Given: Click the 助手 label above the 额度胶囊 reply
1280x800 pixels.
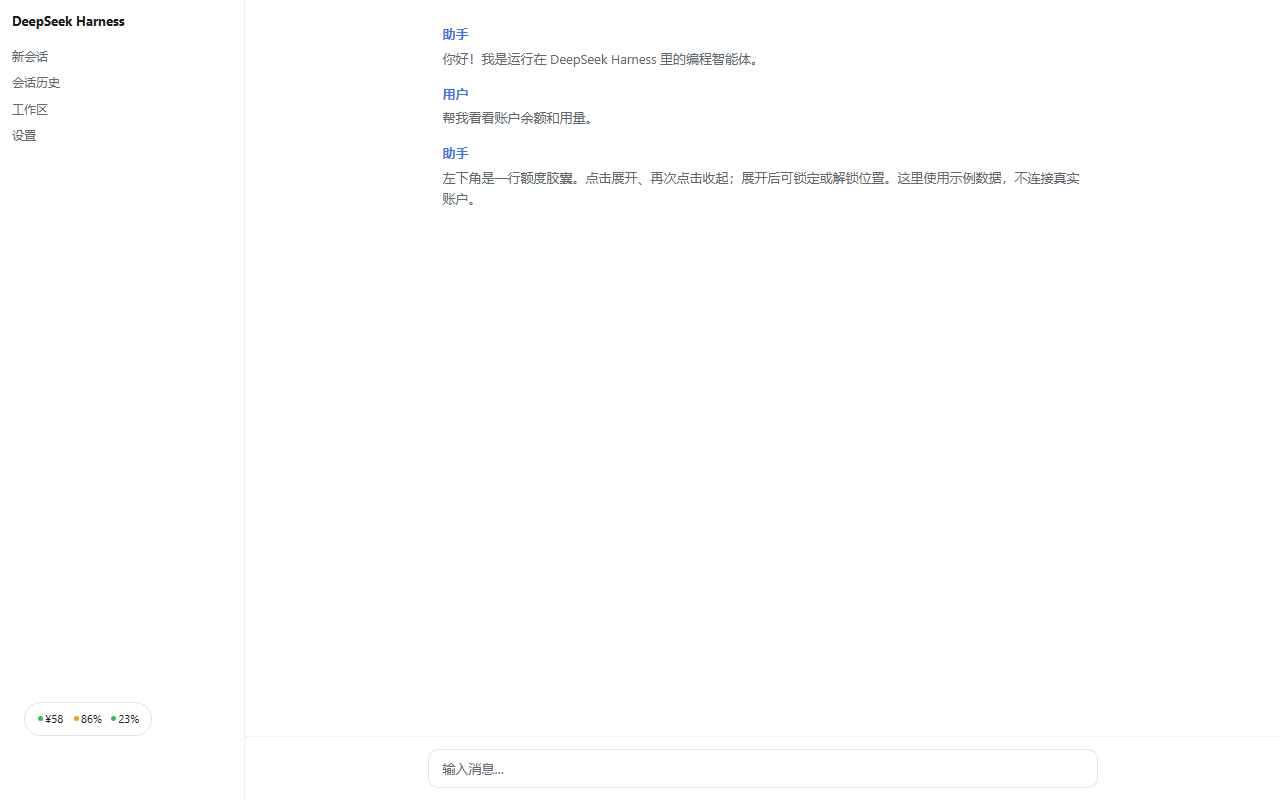Looking at the screenshot, I should click(x=455, y=154).
